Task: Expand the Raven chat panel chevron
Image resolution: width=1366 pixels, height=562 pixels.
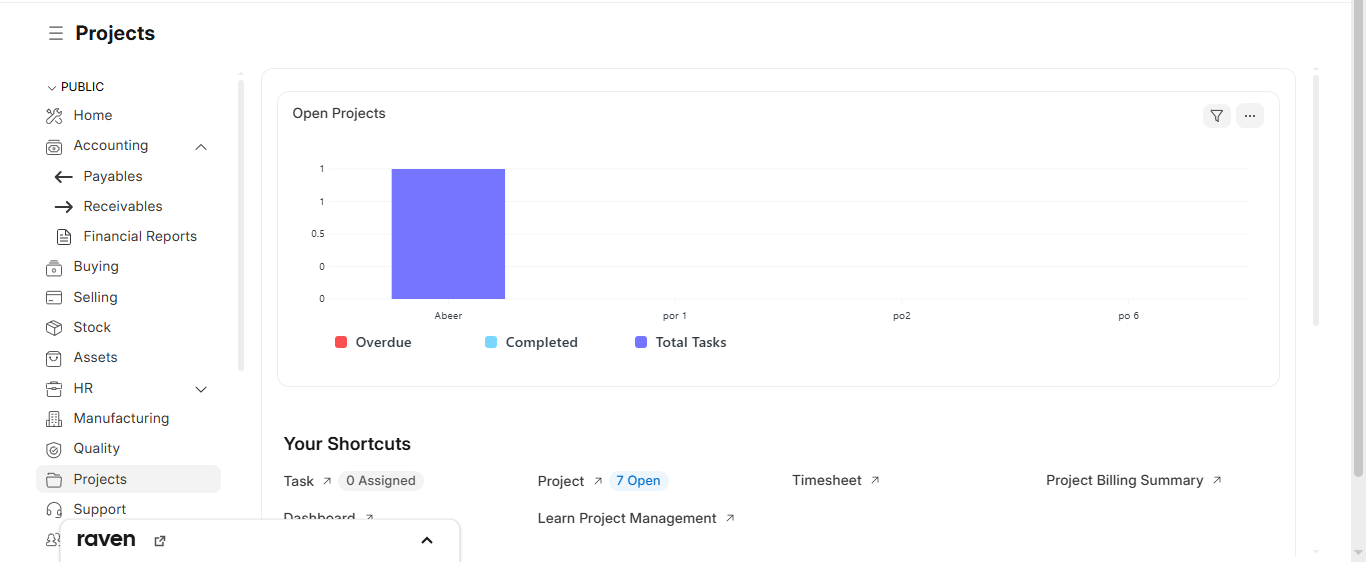Action: tap(427, 541)
